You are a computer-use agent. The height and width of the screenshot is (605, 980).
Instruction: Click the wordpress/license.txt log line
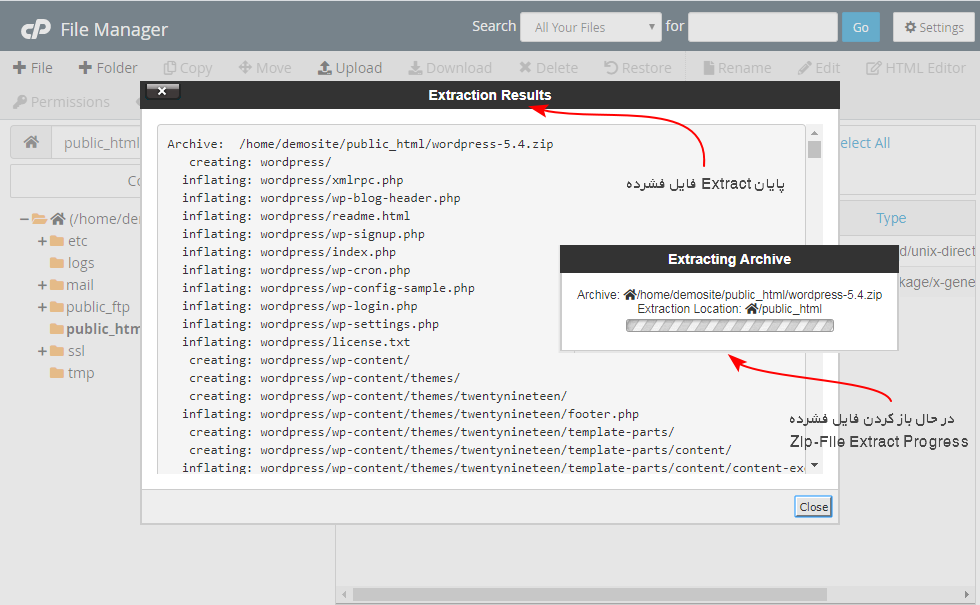(x=296, y=342)
